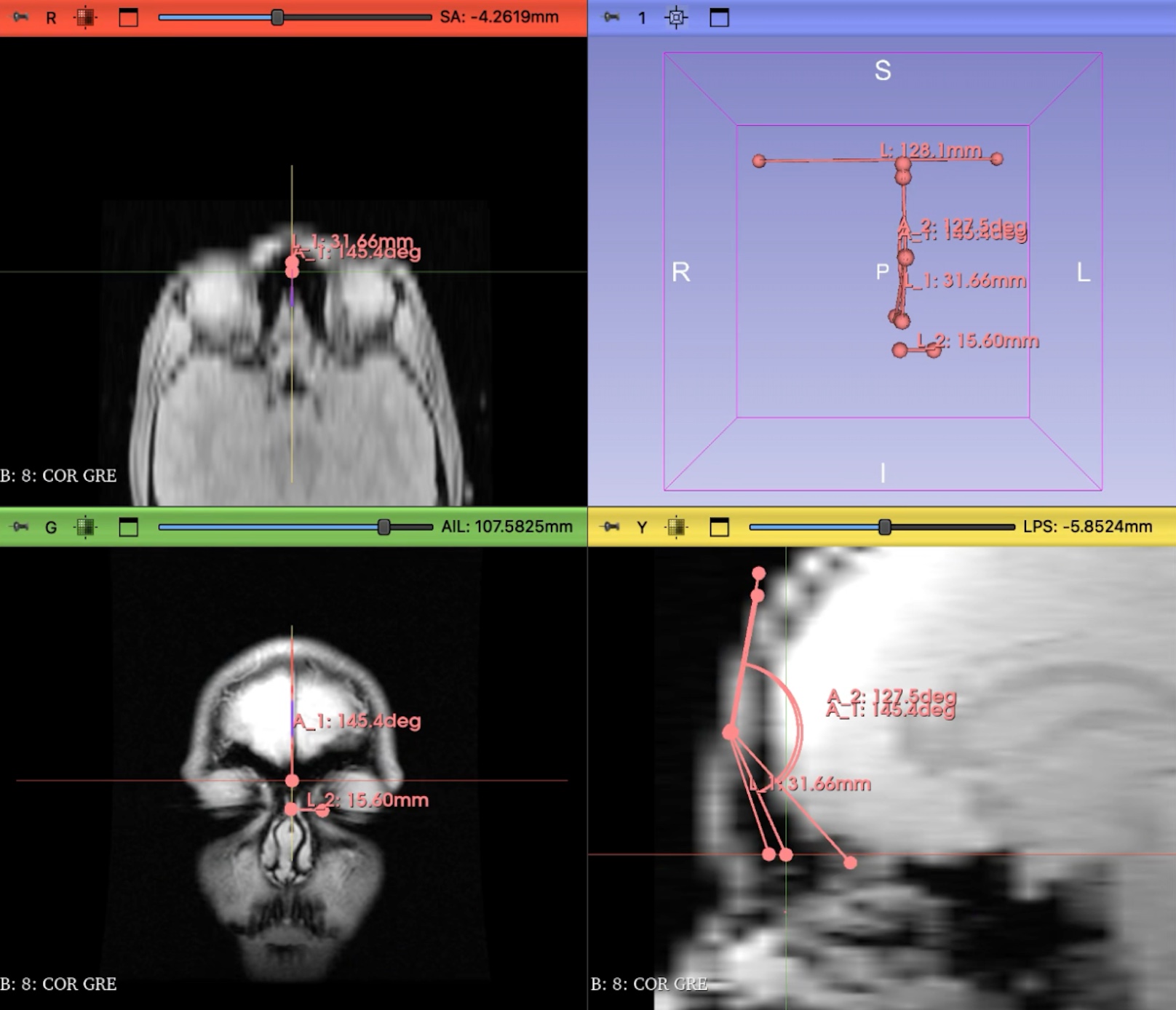
Task: Toggle slice model visibility in yellow view
Action: [678, 528]
